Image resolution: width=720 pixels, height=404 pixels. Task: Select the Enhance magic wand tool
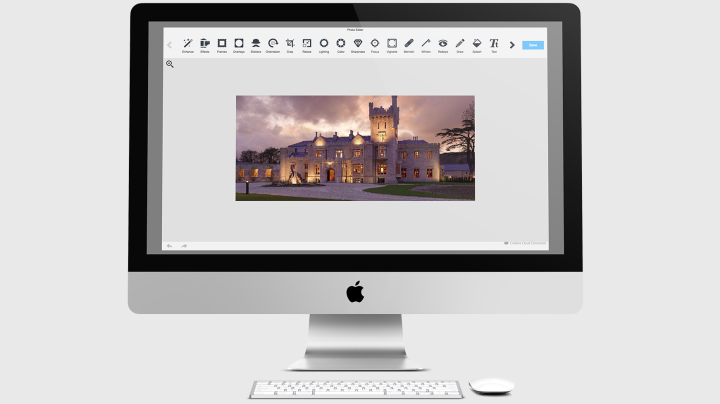188,44
